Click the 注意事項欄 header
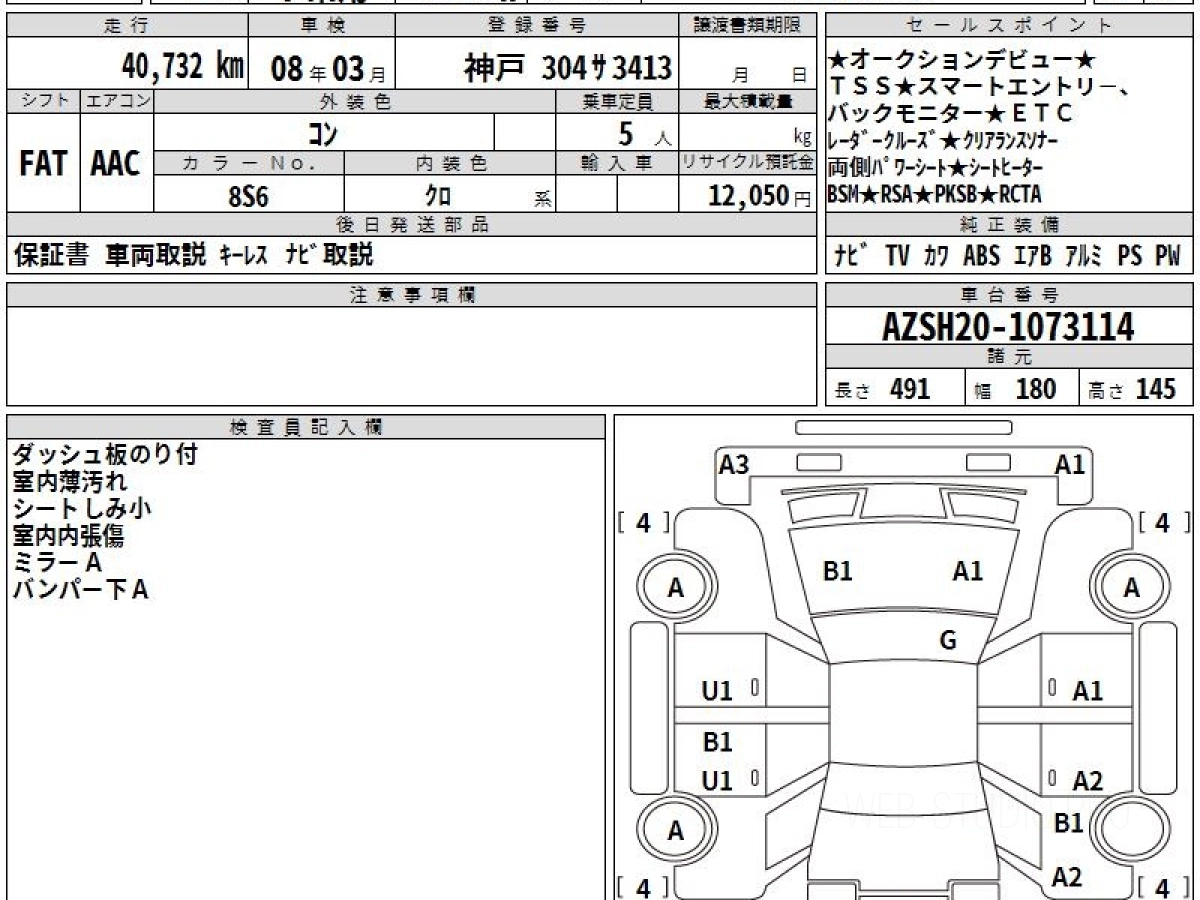The image size is (1200, 900). tap(412, 295)
